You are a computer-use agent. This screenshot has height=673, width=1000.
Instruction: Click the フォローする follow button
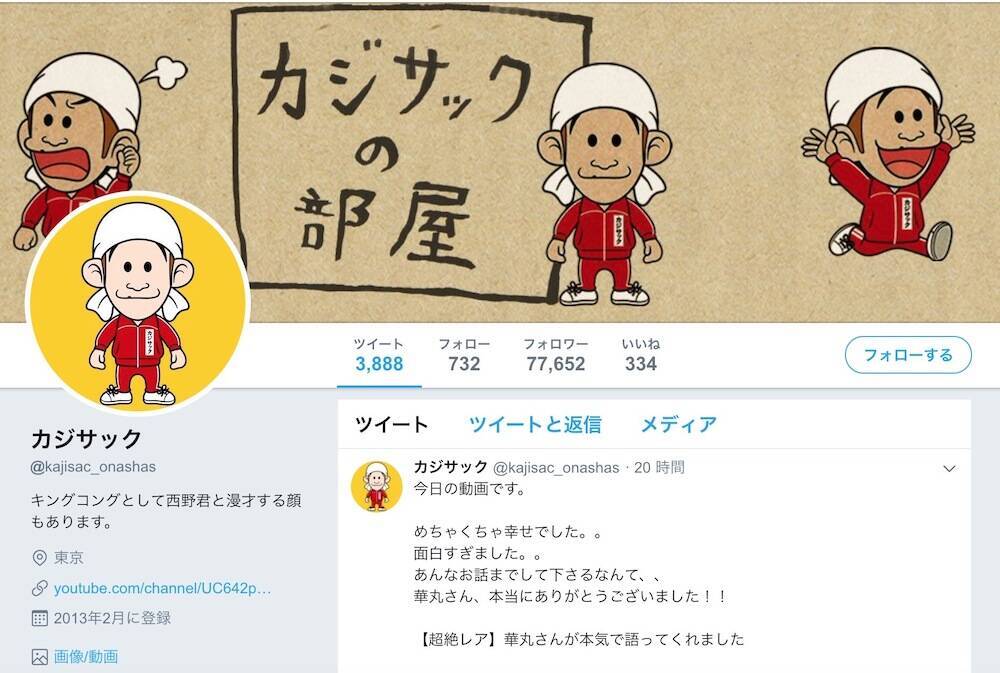[x=908, y=355]
